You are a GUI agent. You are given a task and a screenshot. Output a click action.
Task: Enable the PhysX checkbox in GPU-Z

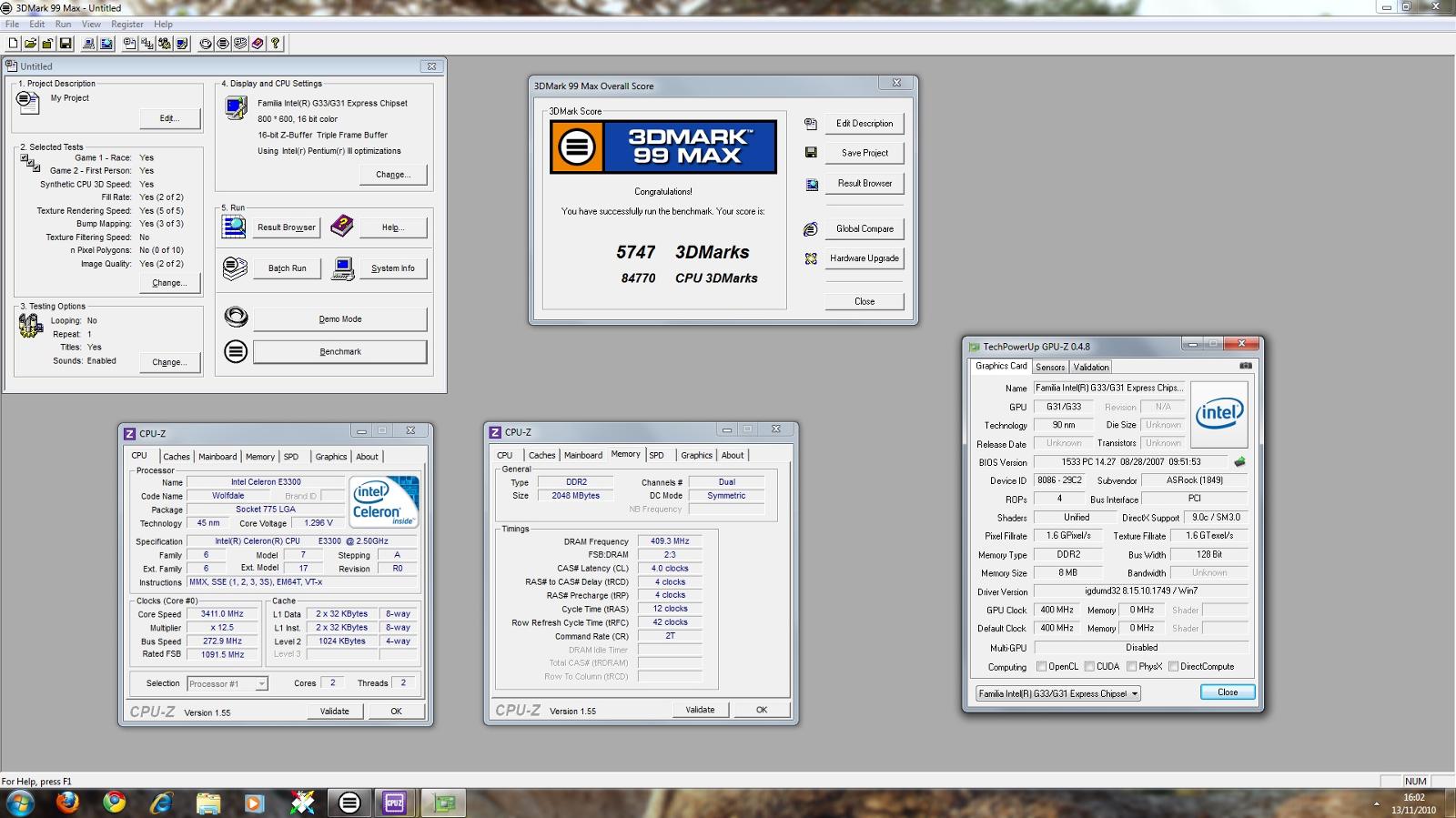[1131, 666]
